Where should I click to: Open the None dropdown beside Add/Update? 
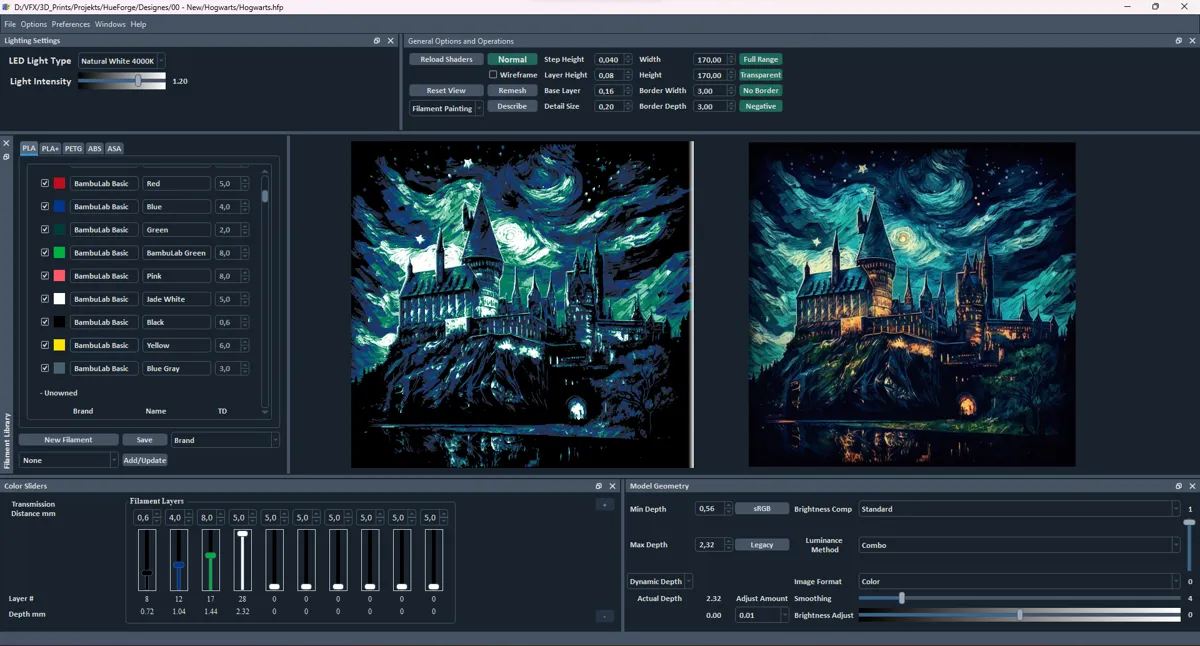point(68,460)
